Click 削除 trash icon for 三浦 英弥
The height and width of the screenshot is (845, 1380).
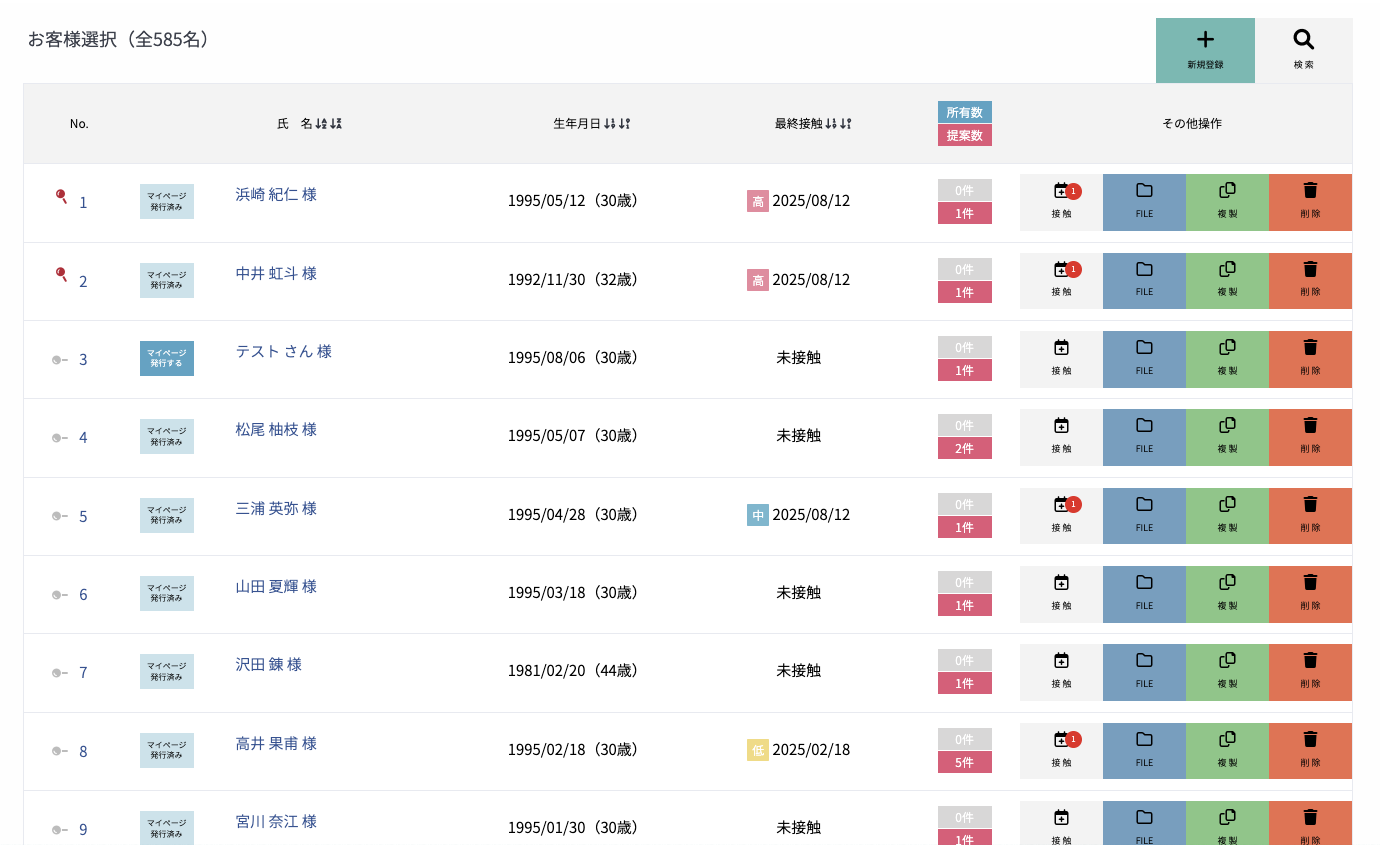pyautogui.click(x=1310, y=516)
